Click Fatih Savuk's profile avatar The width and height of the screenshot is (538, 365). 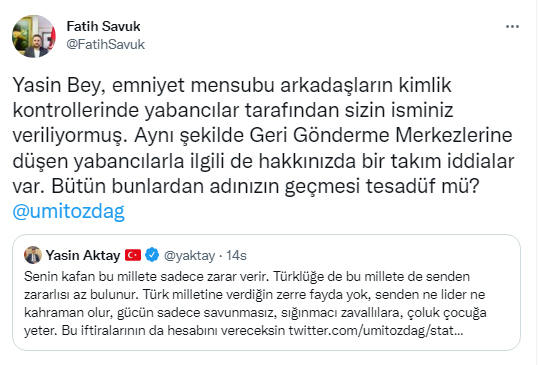[34, 36]
